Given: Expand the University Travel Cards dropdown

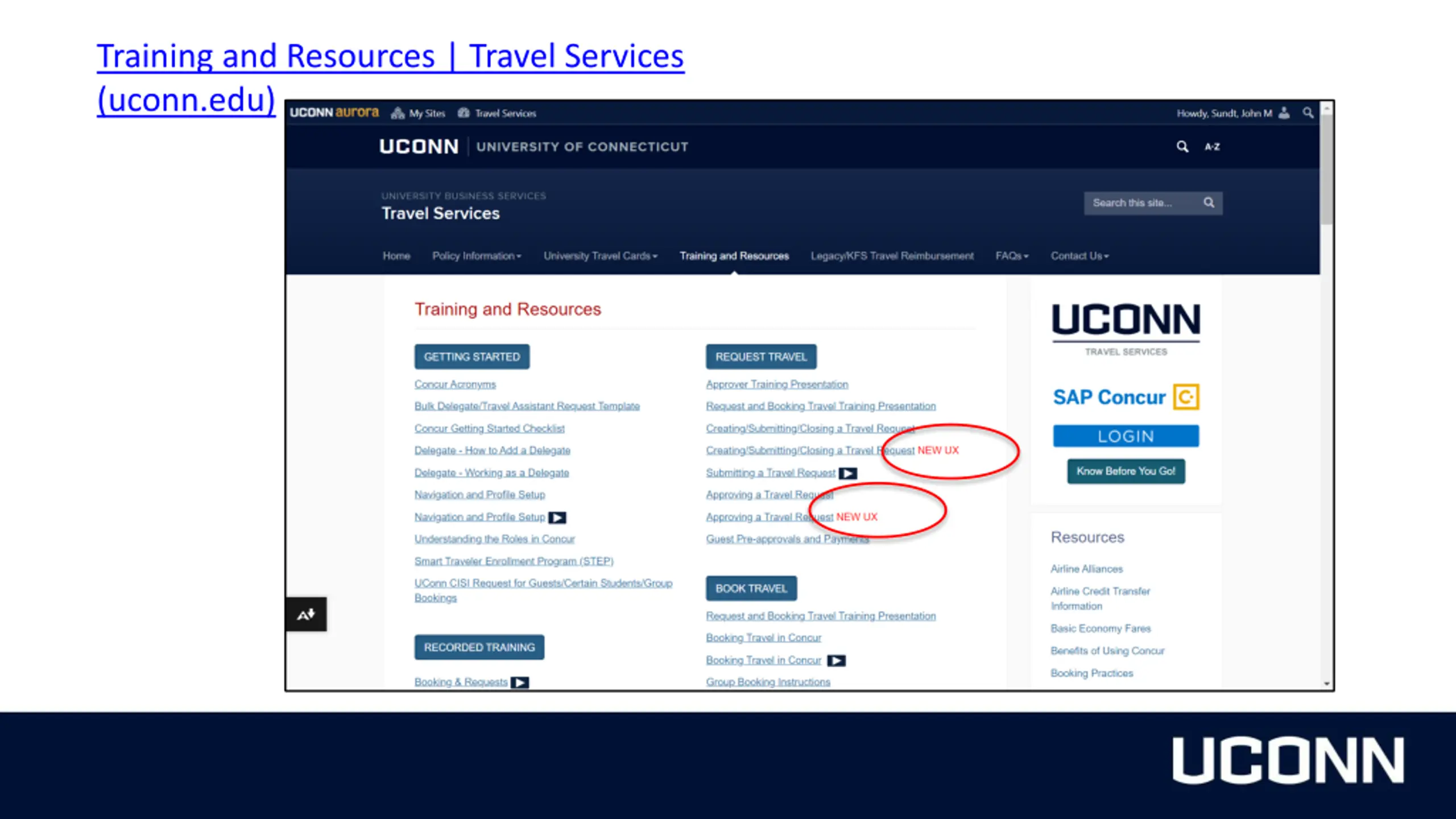Looking at the screenshot, I should pyautogui.click(x=601, y=256).
